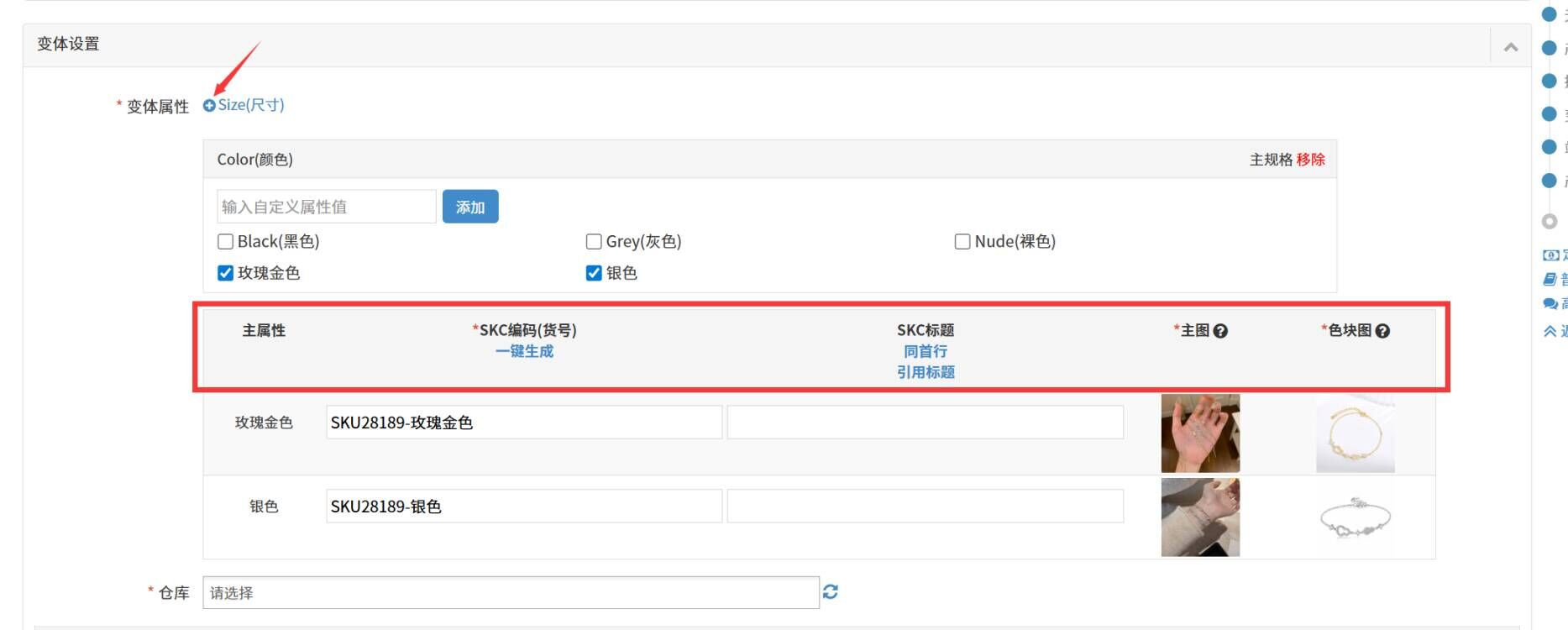The height and width of the screenshot is (630, 1568).
Task: Click the red 移除 link
Action: coord(1310,160)
